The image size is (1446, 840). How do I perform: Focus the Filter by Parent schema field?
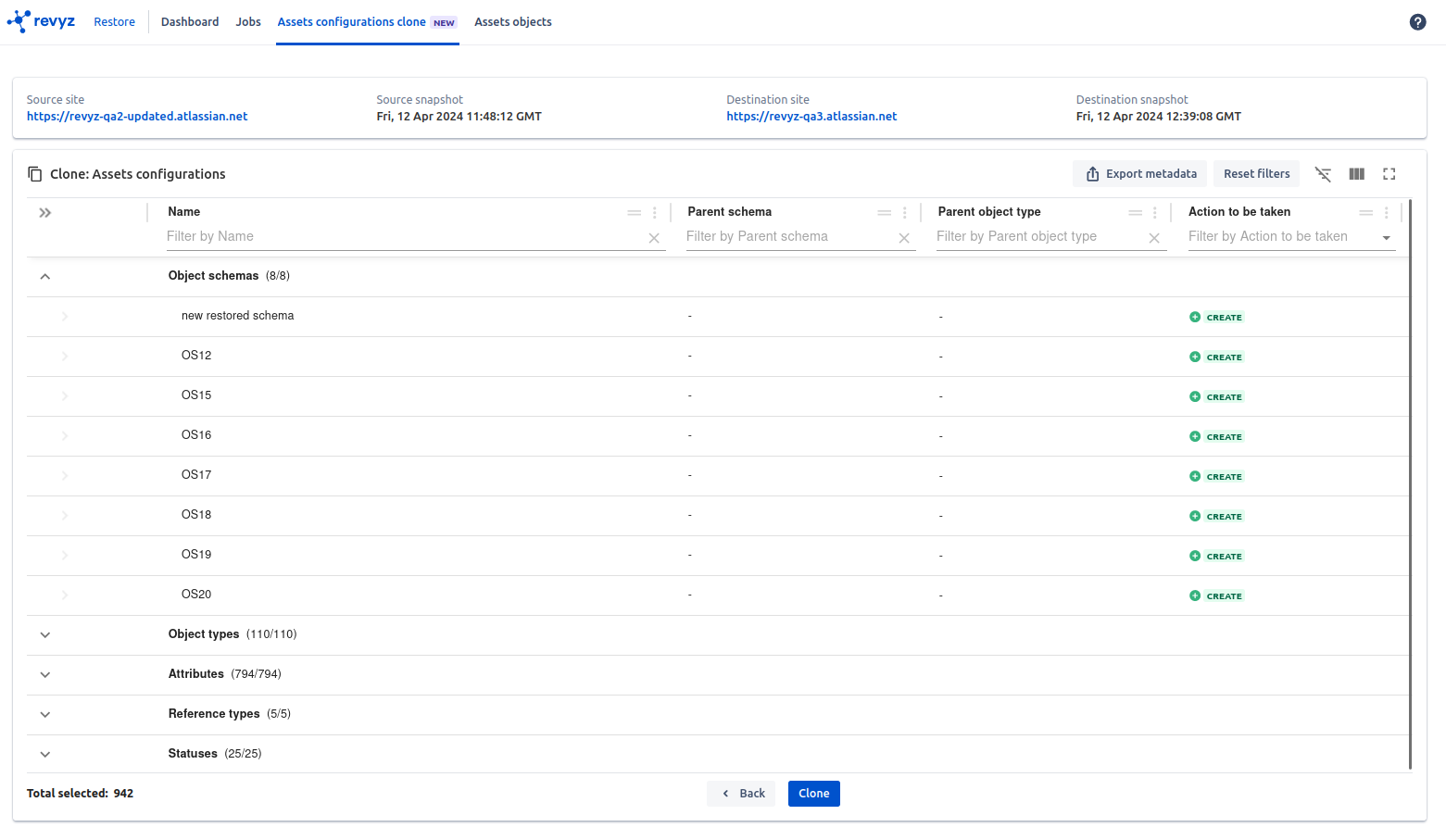(x=789, y=237)
